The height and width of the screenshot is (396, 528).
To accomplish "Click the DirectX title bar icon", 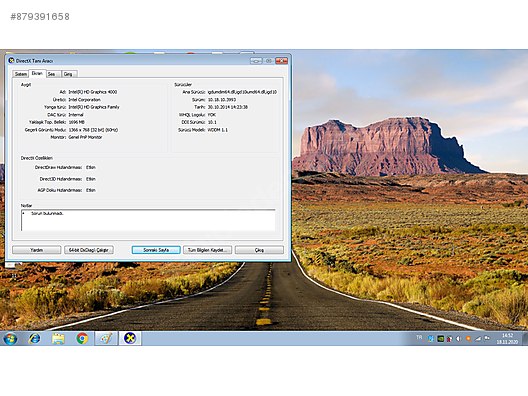I will [x=11, y=61].
